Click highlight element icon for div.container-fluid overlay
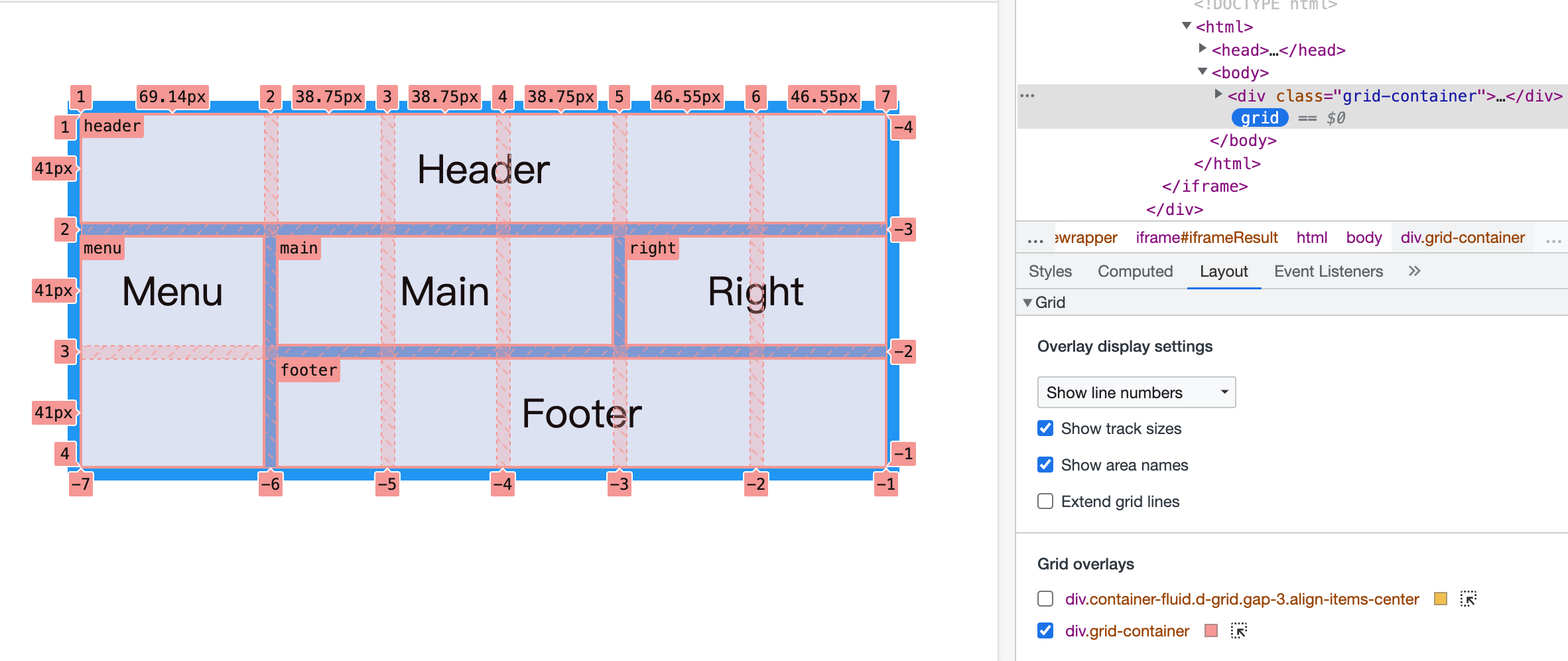 [x=1468, y=599]
